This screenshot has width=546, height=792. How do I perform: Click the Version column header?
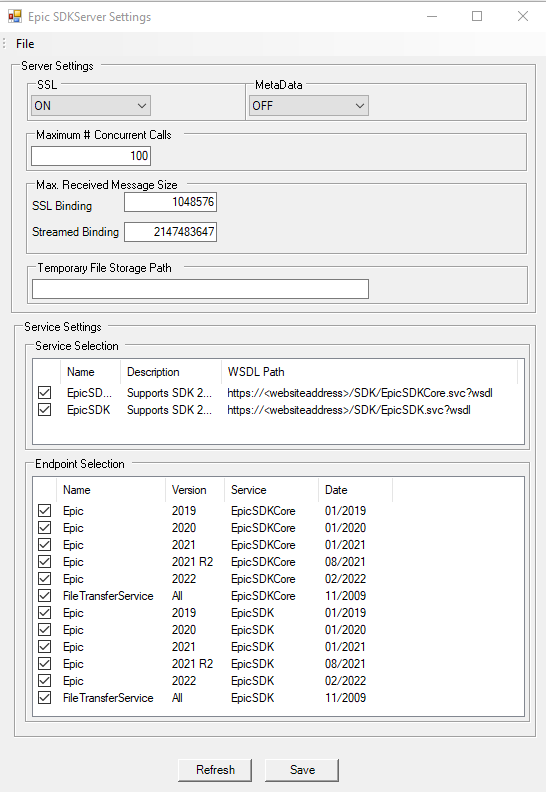(195, 490)
